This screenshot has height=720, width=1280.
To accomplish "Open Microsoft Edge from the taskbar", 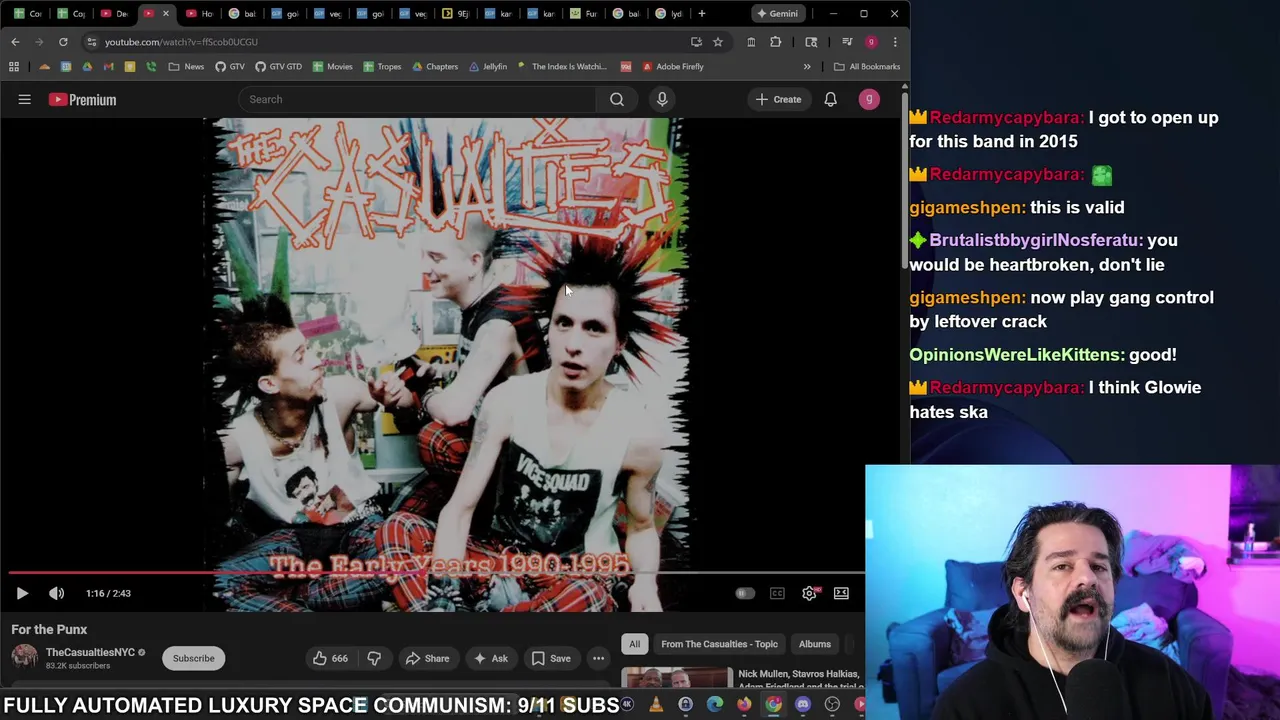I will coord(715,705).
